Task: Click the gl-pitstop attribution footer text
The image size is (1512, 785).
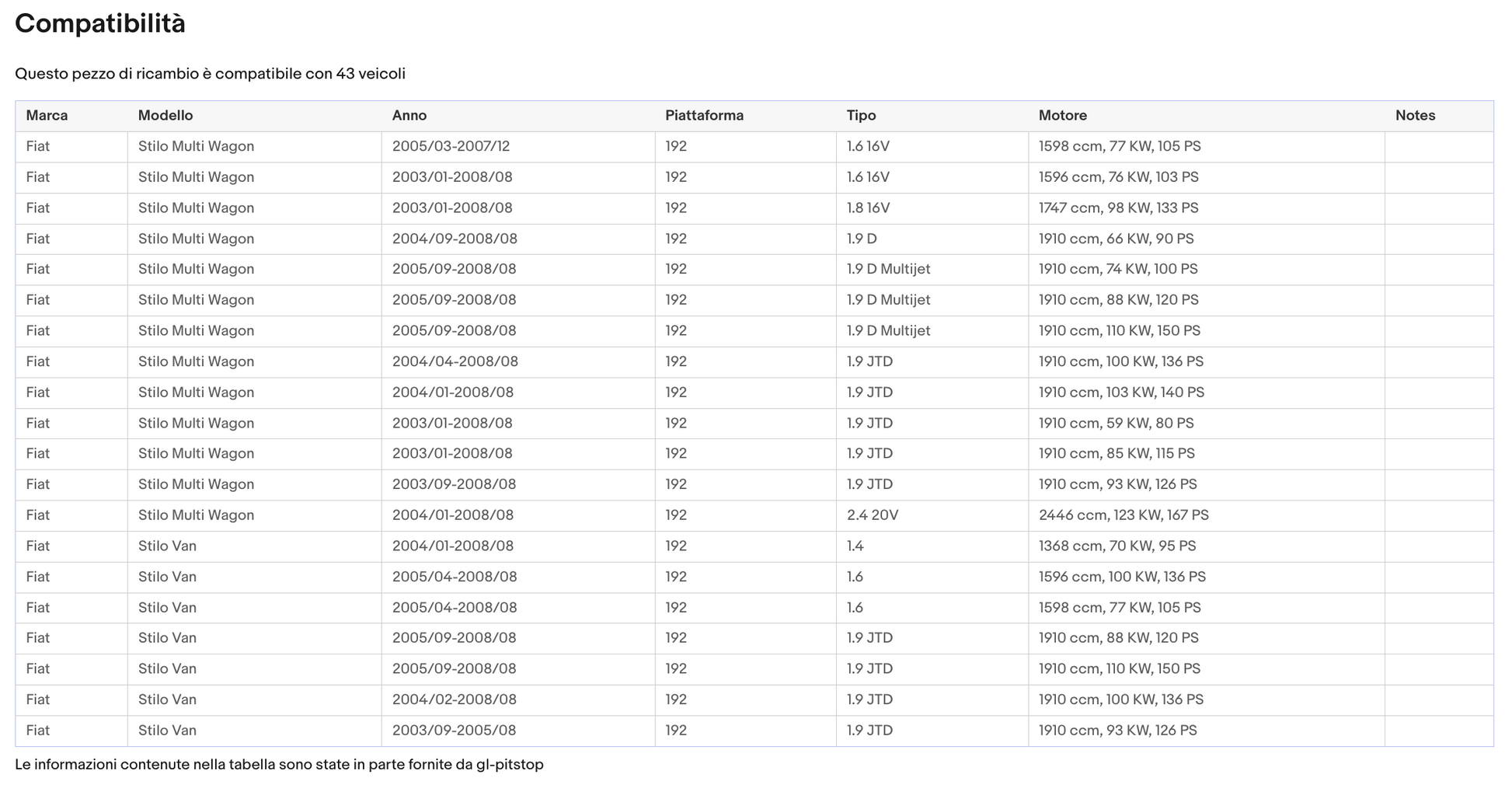Action: tap(279, 765)
